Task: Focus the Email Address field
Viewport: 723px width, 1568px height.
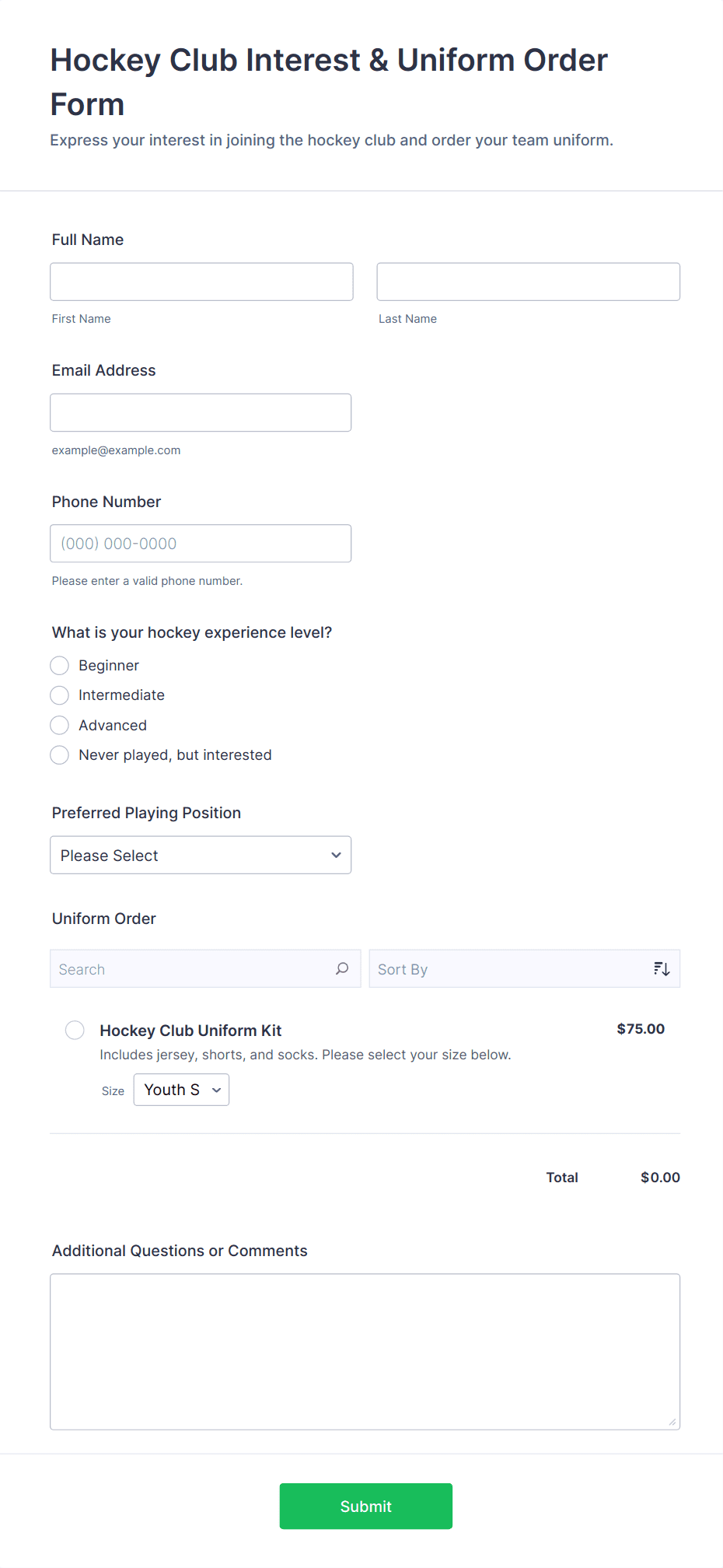Action: point(201,412)
